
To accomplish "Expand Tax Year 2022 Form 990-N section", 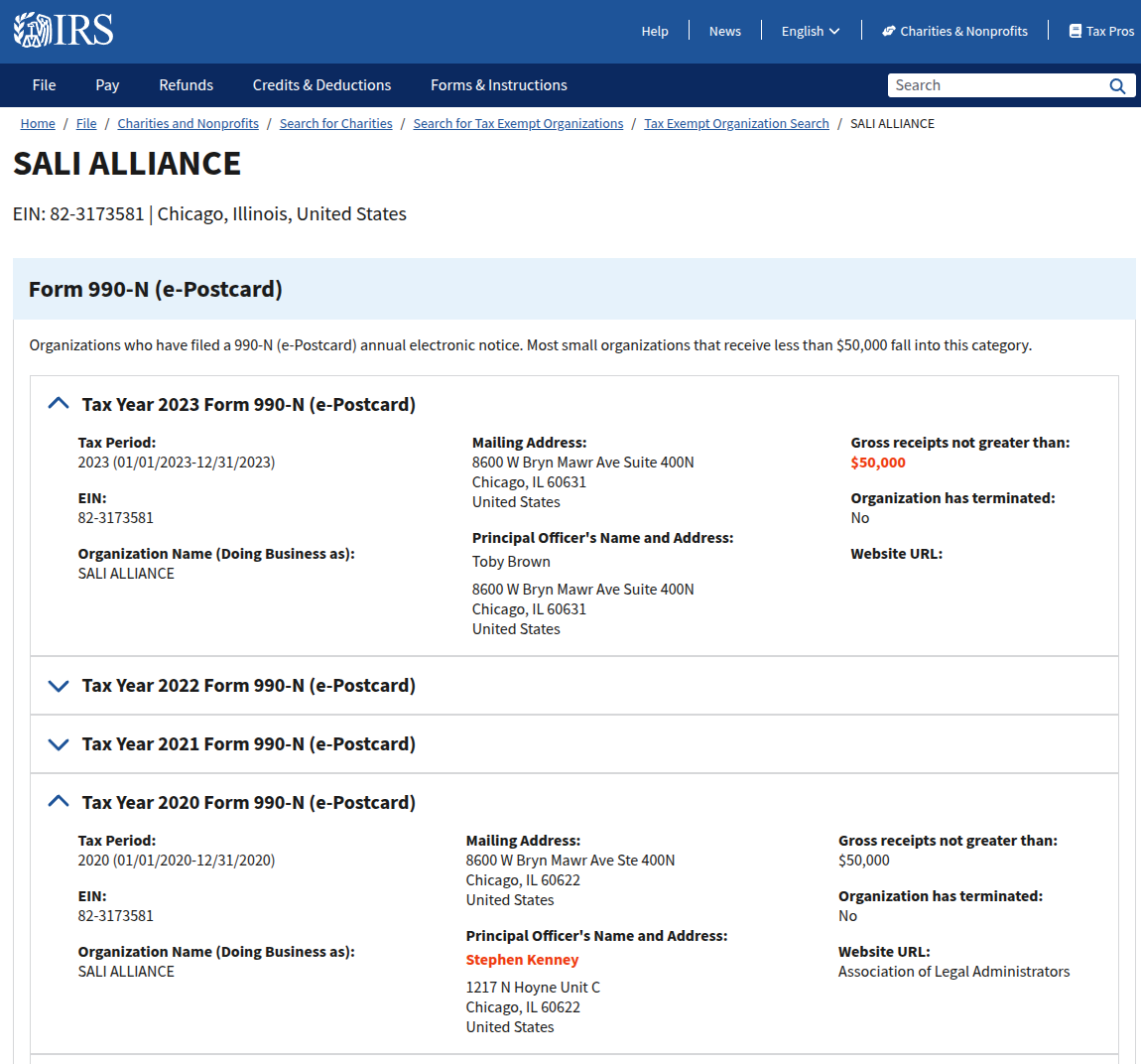I will (59, 686).
